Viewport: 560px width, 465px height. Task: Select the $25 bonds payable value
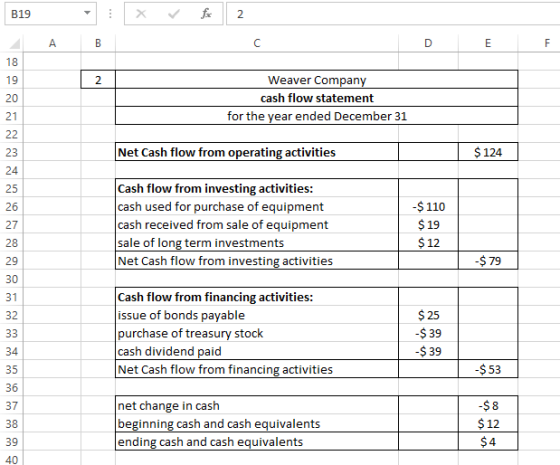(428, 315)
